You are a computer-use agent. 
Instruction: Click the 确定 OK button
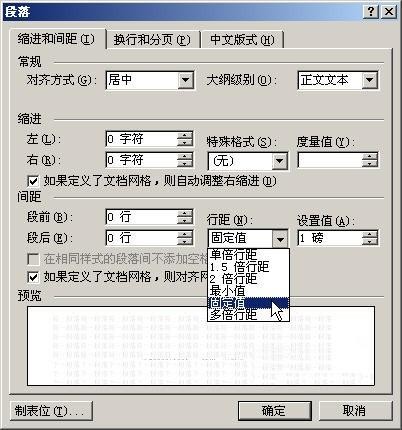[x=274, y=410]
